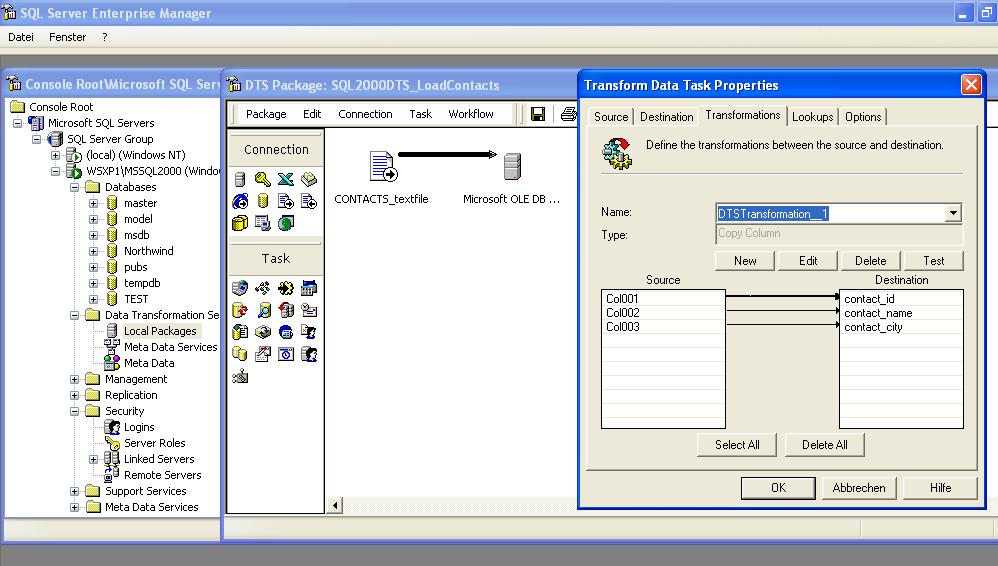Click the Delete transformation button
Screen dimensions: 998x566
click(x=871, y=260)
